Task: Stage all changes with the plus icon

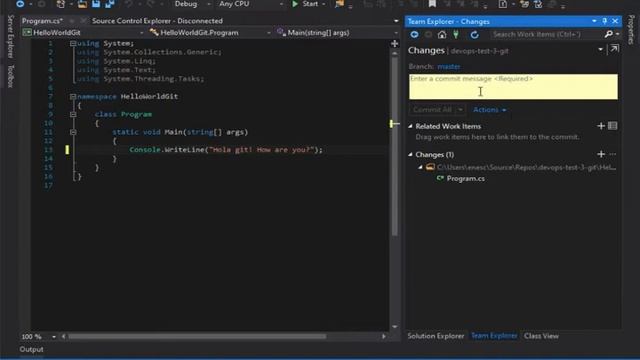Action: point(601,154)
